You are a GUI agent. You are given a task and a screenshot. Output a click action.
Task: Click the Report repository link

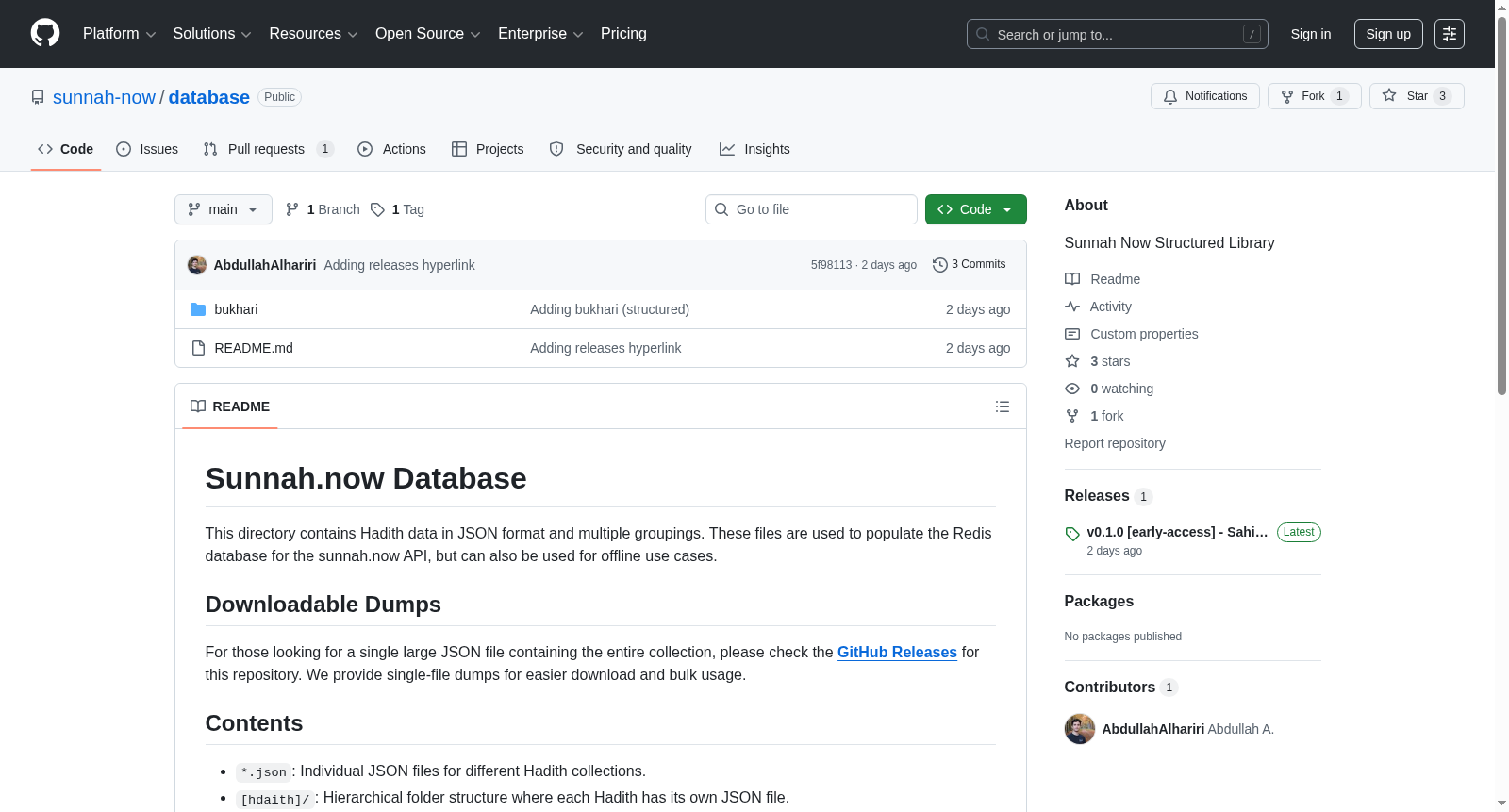(x=1115, y=443)
